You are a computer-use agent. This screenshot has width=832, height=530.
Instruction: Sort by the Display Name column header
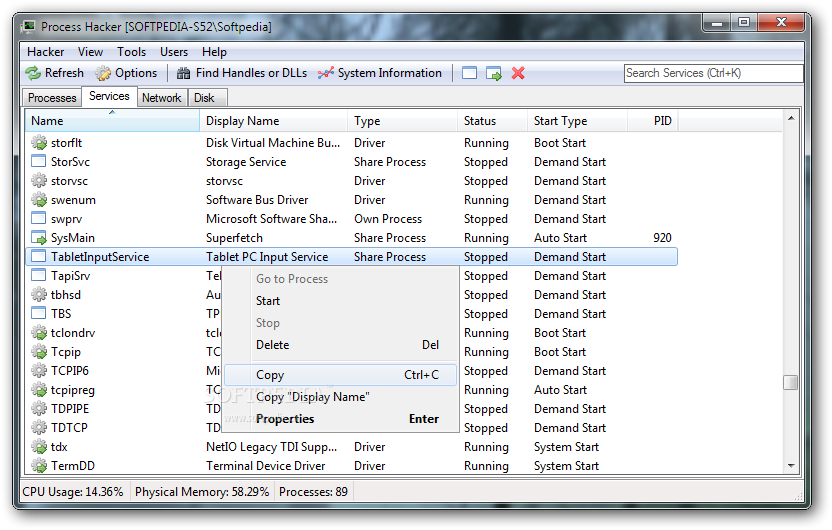point(274,121)
